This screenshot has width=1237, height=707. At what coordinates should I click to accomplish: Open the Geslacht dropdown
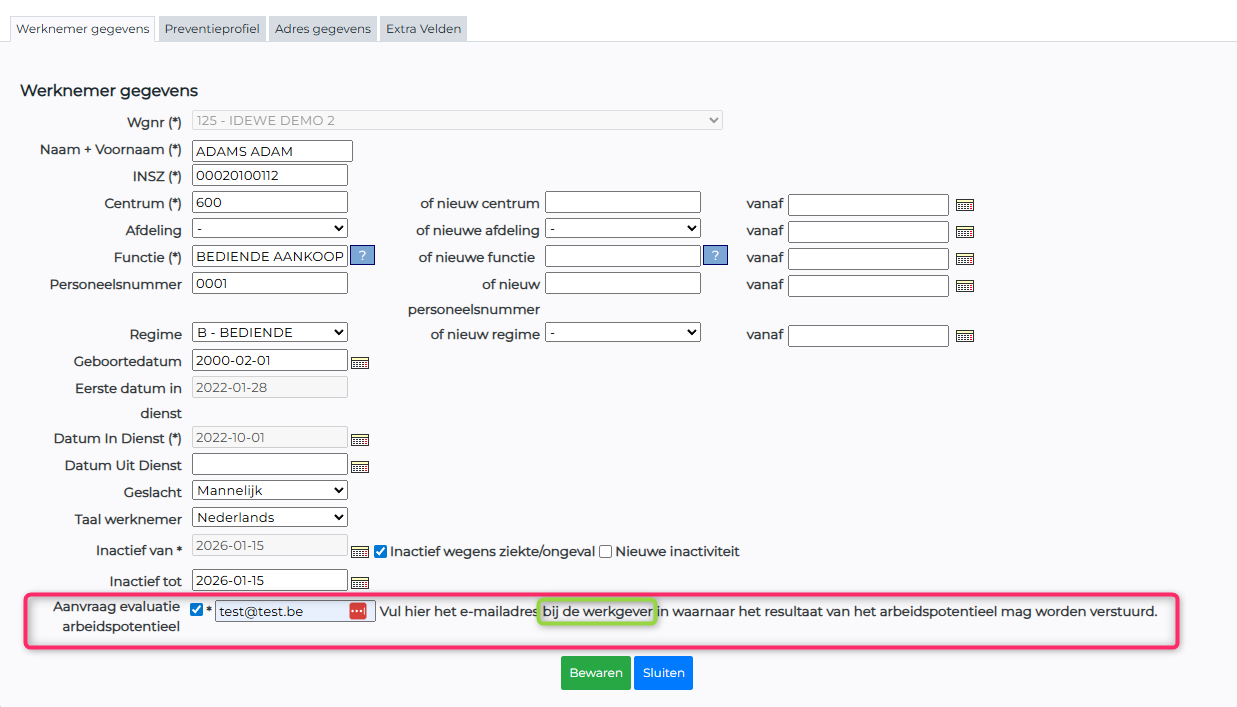(x=269, y=491)
